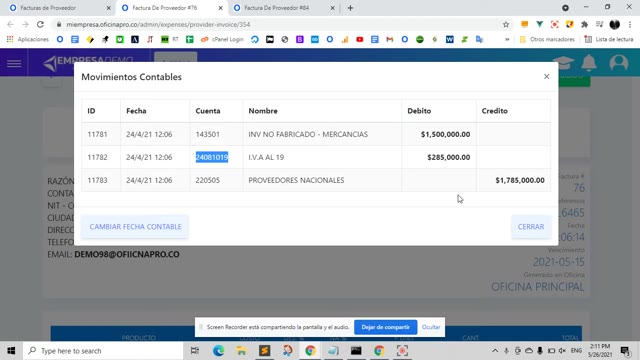The width and height of the screenshot is (640, 360).
Task: Open the Aplicaciones bookmarks shortcut
Action: pyautogui.click(x=28, y=39)
